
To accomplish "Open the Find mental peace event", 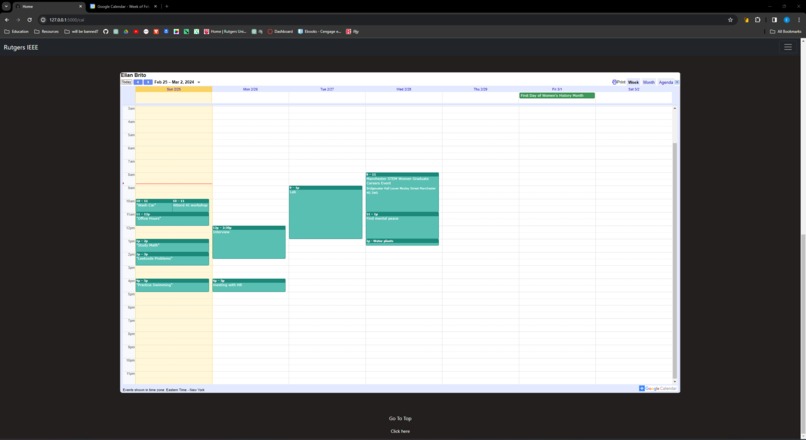I will 402,225.
